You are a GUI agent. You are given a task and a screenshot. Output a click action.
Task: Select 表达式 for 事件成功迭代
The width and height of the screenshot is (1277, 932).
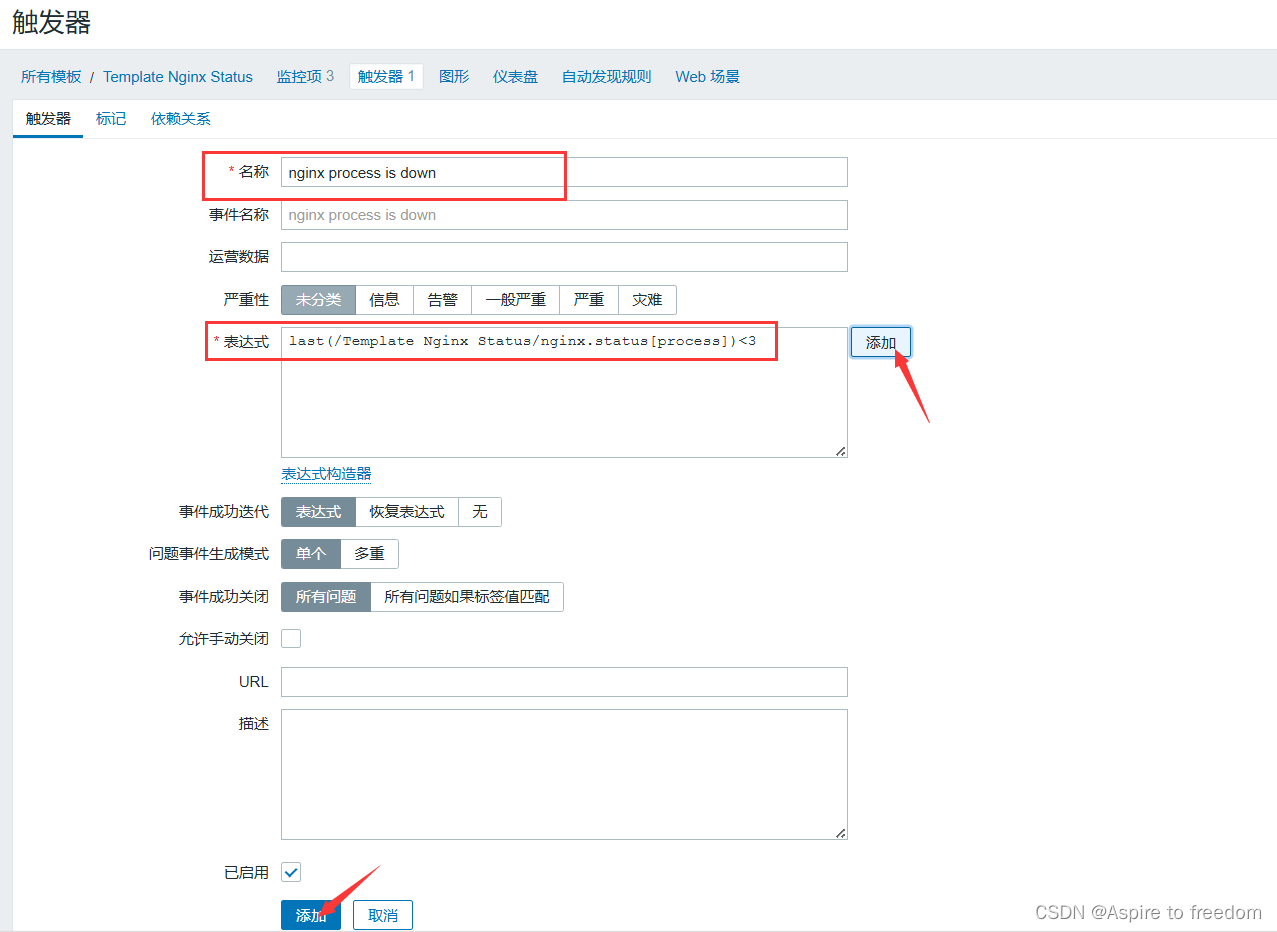click(318, 512)
